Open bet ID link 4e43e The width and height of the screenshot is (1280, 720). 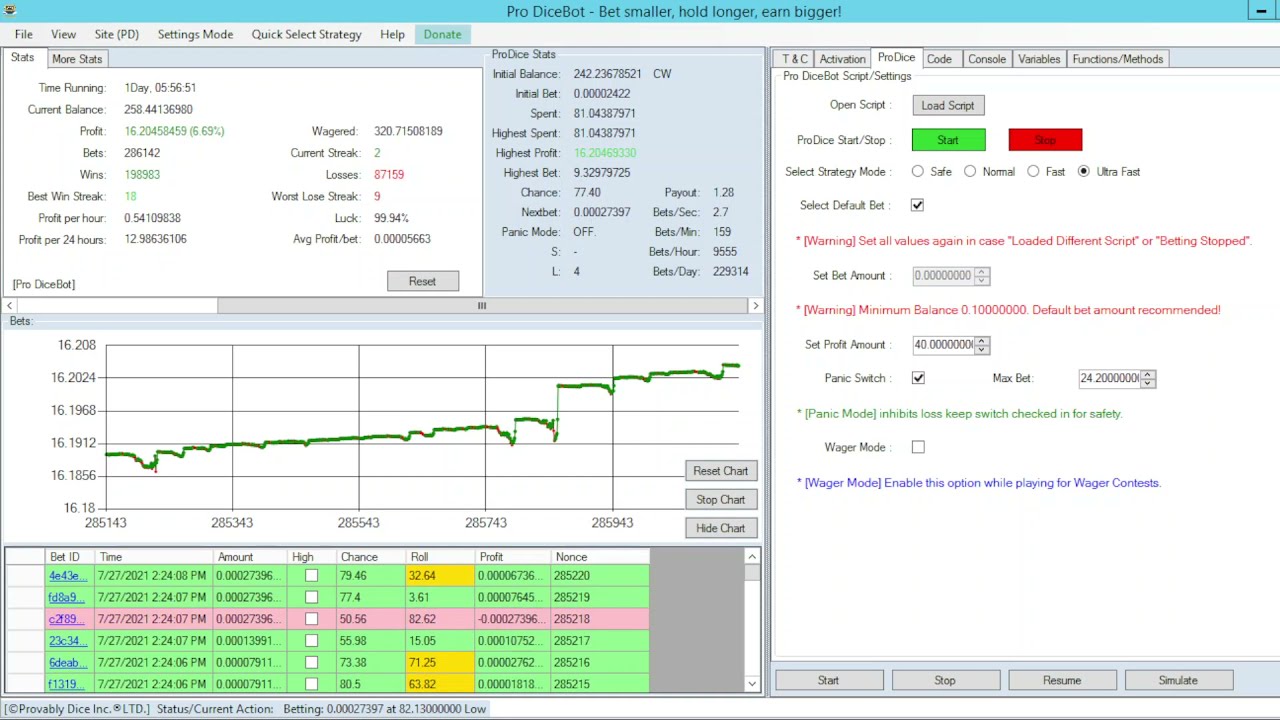[68, 576]
